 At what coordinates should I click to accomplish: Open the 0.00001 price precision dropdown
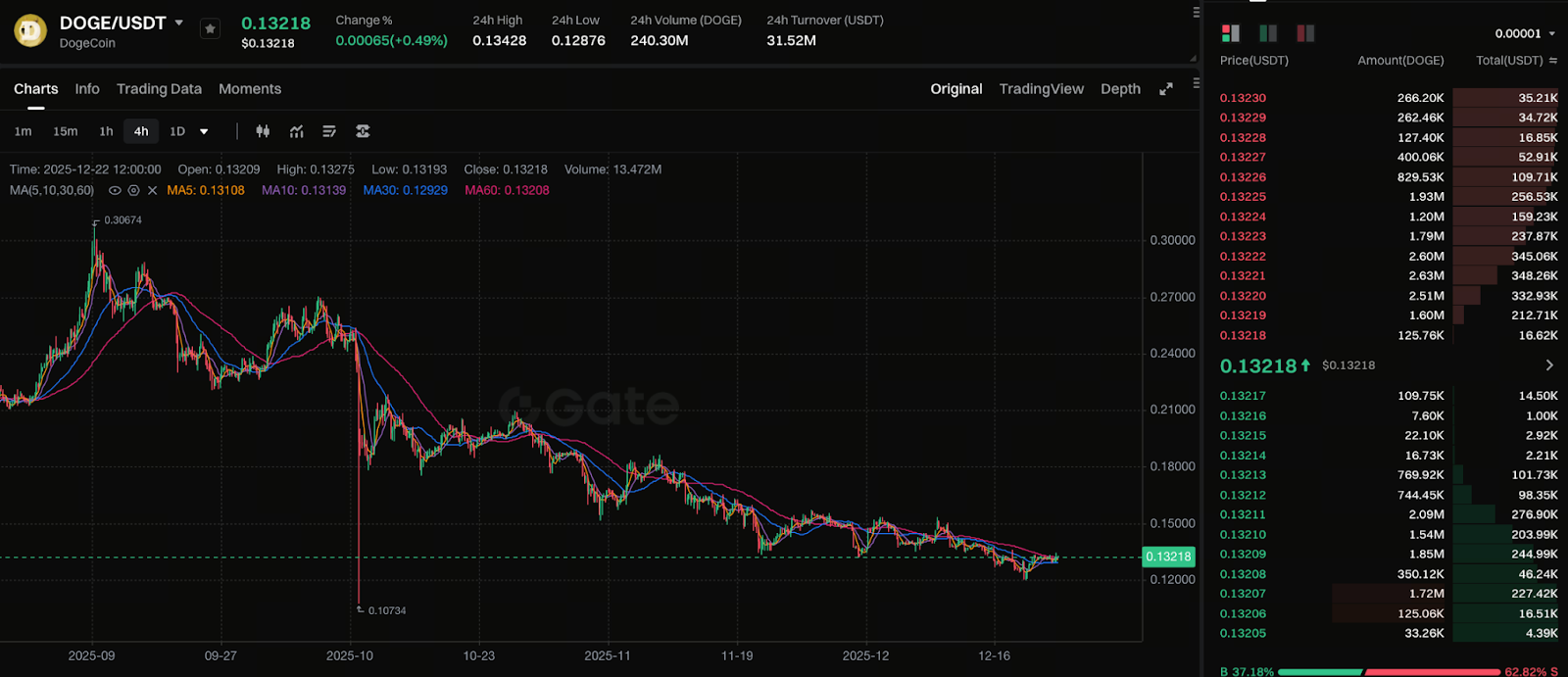pos(1525,33)
